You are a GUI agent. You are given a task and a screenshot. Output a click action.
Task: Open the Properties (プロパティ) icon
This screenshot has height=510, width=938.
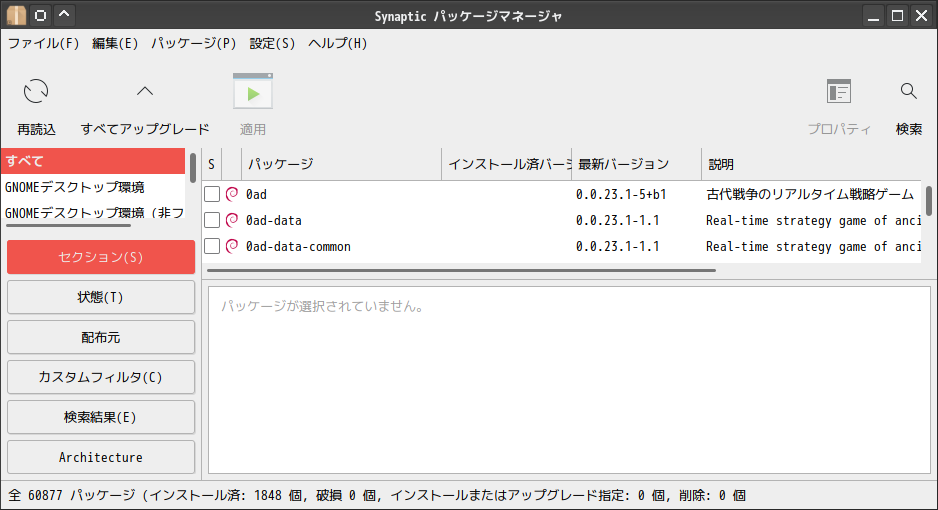[x=839, y=91]
